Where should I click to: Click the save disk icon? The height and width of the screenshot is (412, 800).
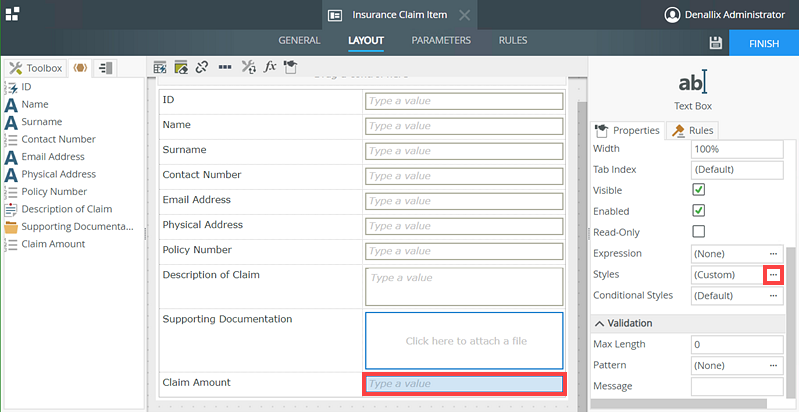(715, 43)
